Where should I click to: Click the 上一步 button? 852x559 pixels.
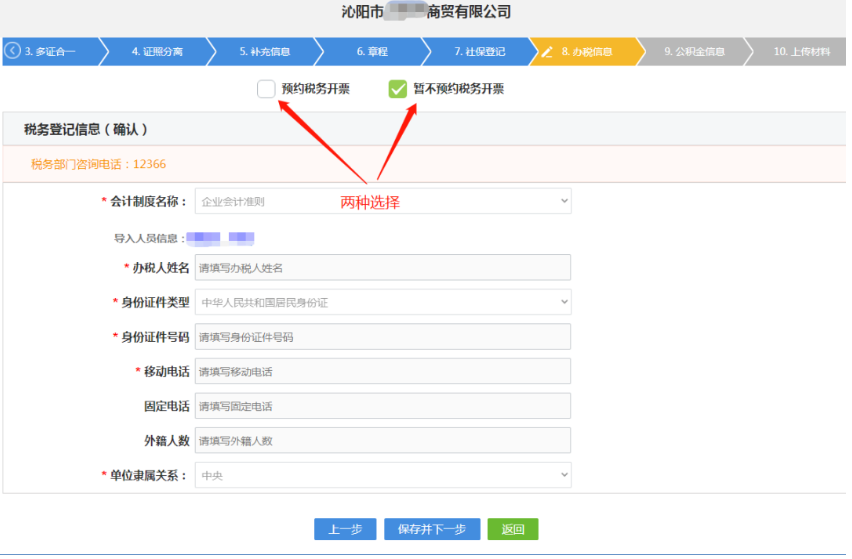click(x=345, y=529)
